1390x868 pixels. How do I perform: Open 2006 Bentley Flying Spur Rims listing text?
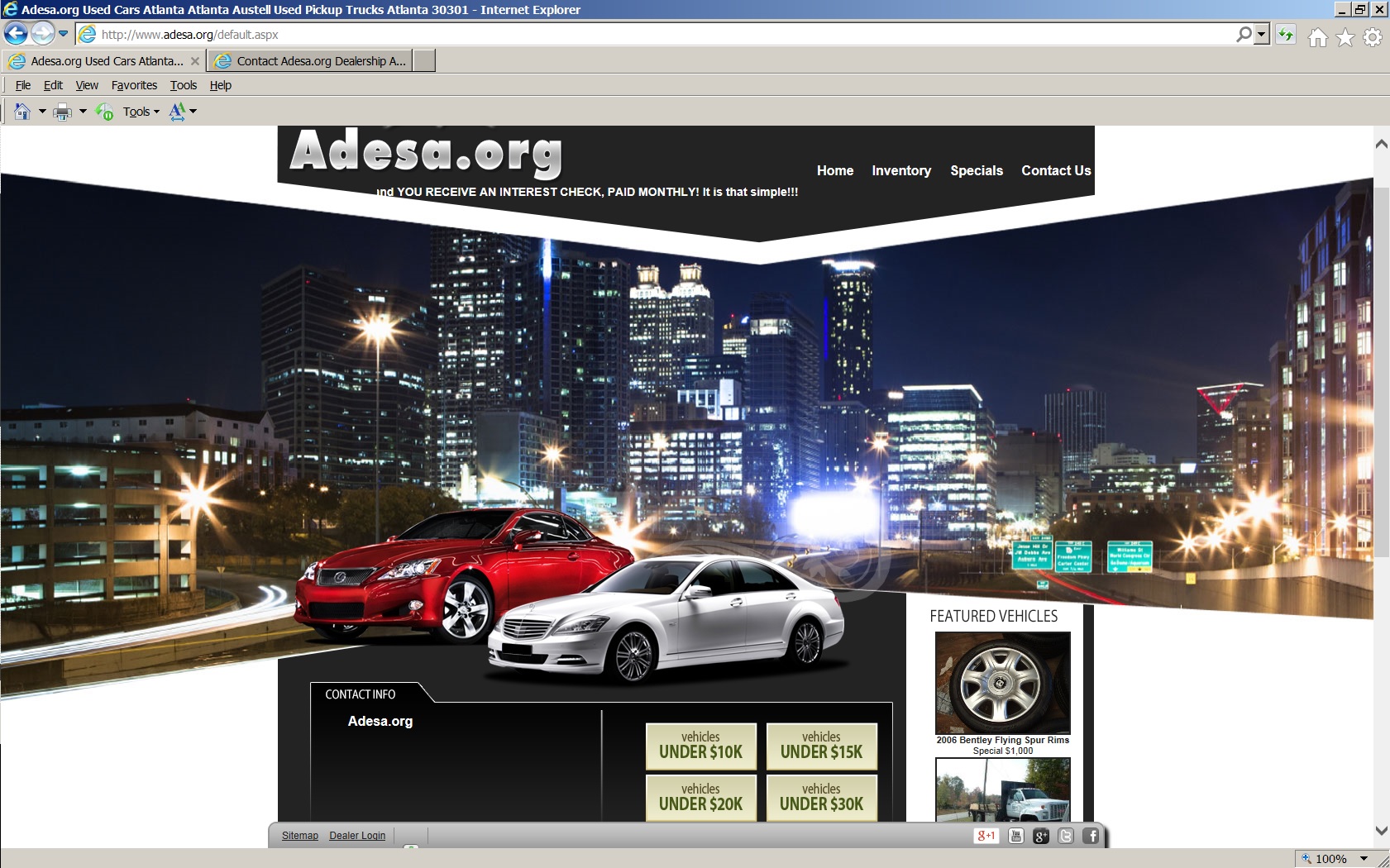pos(1003,740)
